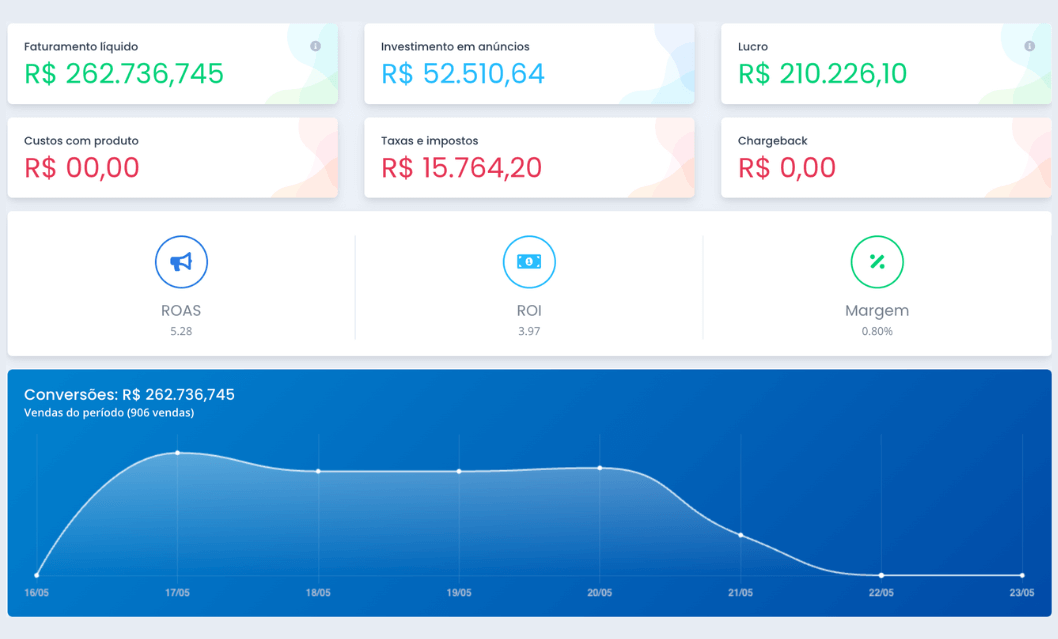Click the 18/05 axis label
The height and width of the screenshot is (639, 1058).
(318, 593)
